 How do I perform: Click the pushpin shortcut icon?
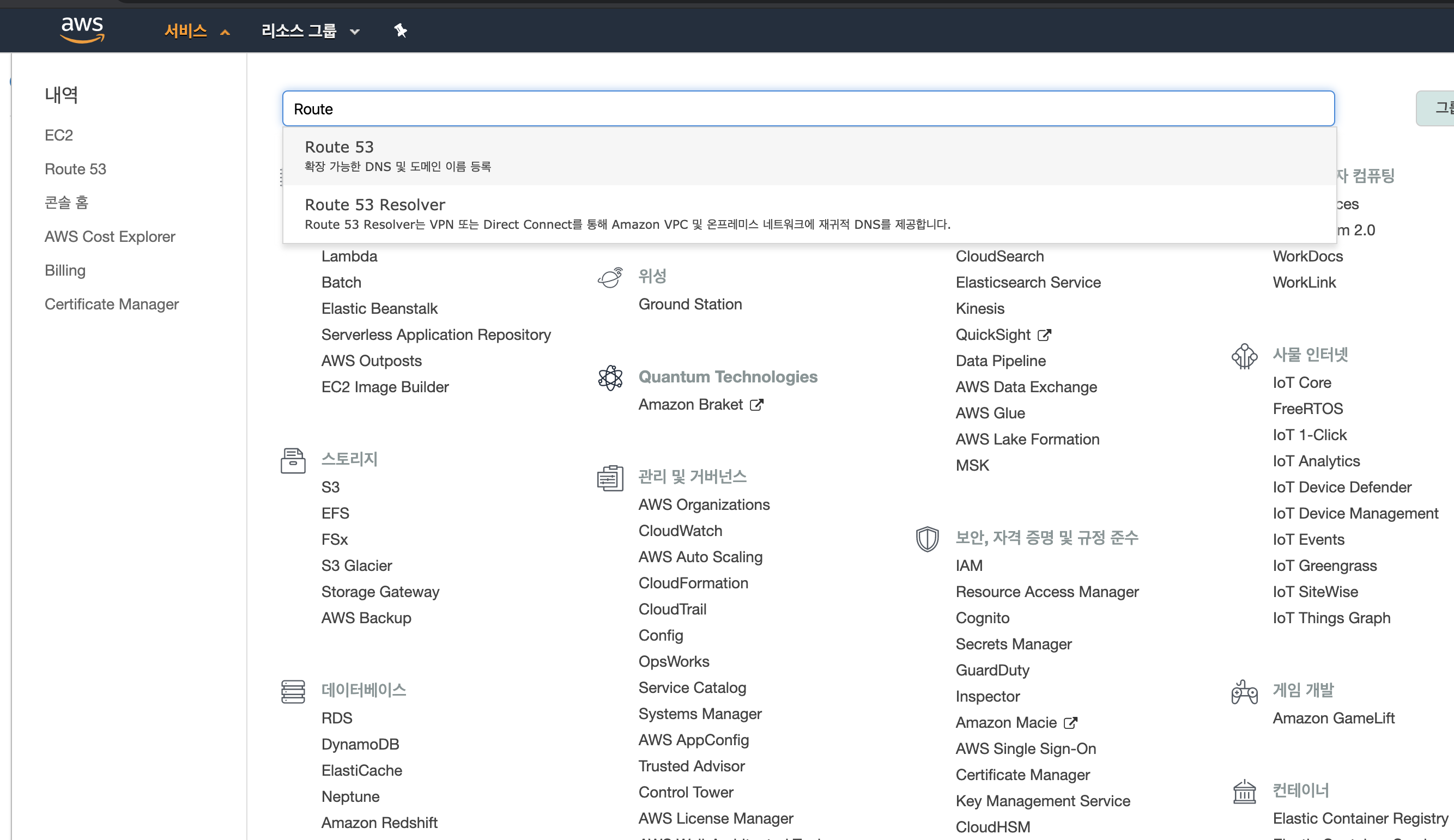[401, 30]
